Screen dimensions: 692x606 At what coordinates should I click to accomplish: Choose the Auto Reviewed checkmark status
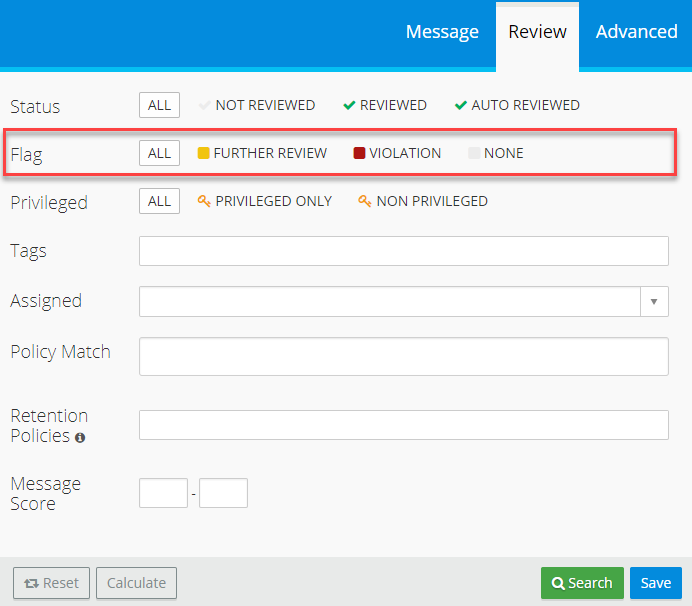pyautogui.click(x=461, y=105)
